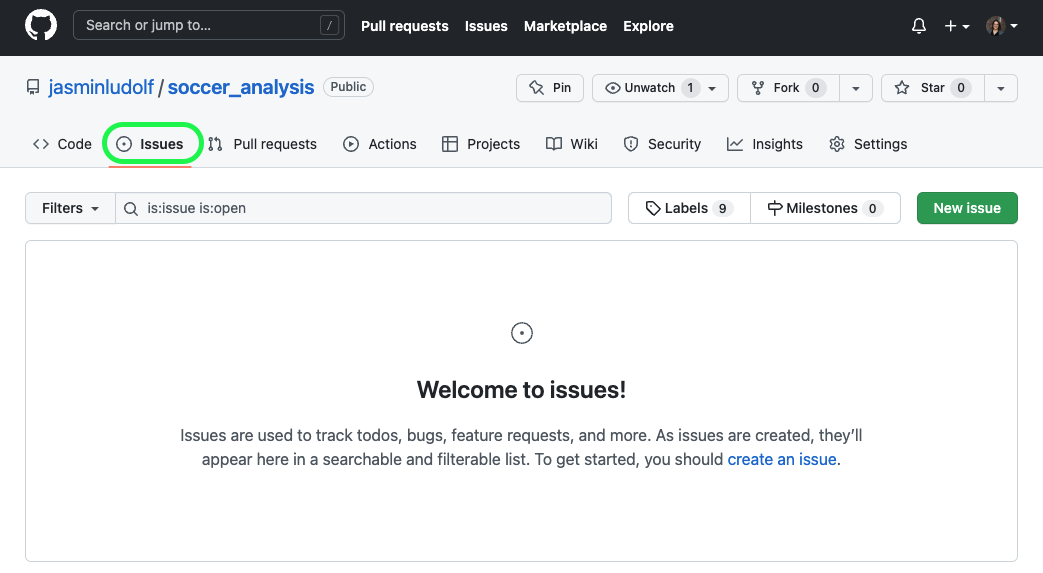Click the Insights graph icon
This screenshot has width=1043, height=573.
pyautogui.click(x=735, y=144)
